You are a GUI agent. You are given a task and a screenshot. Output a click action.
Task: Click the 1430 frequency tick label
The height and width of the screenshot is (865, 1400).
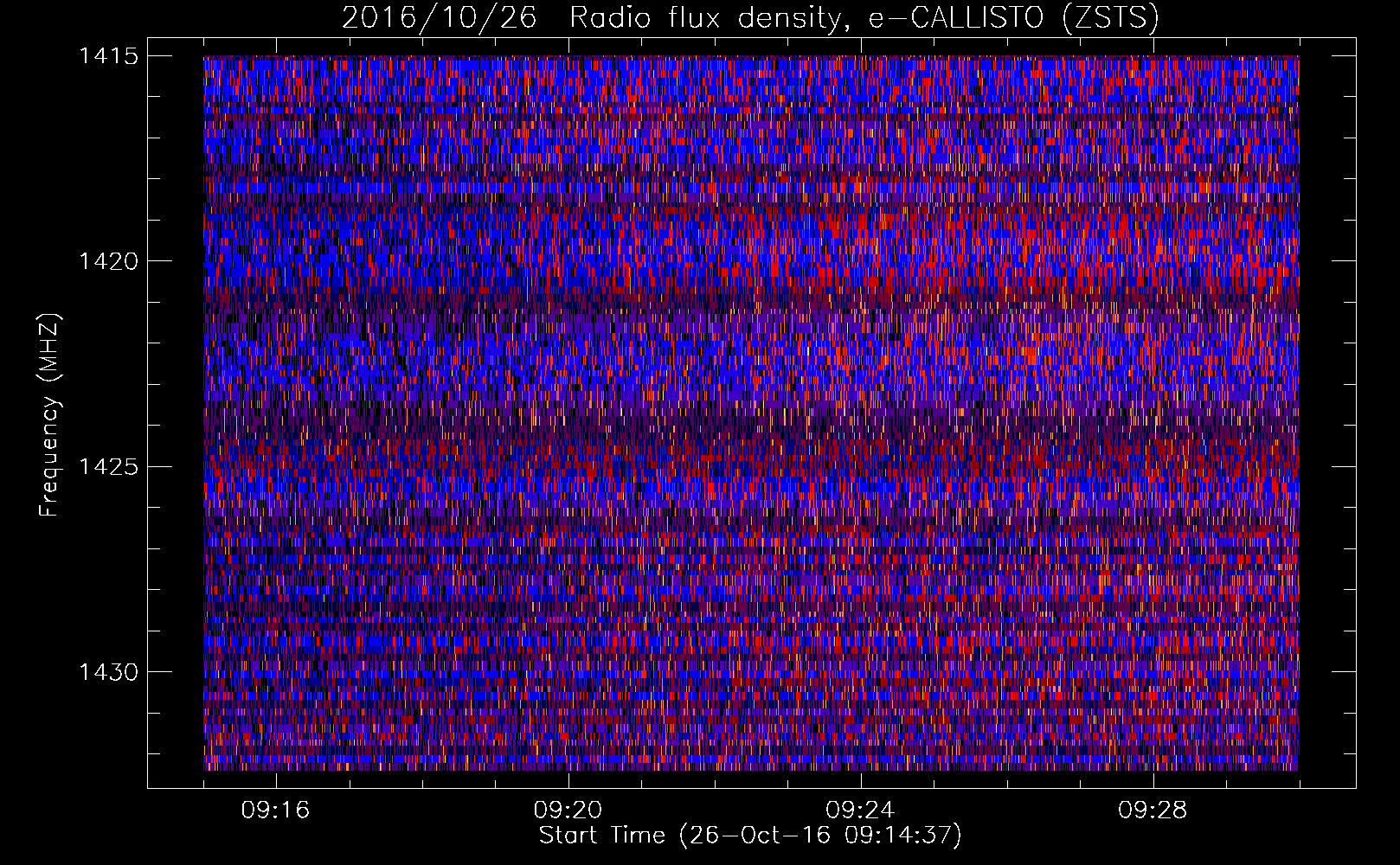click(108, 672)
